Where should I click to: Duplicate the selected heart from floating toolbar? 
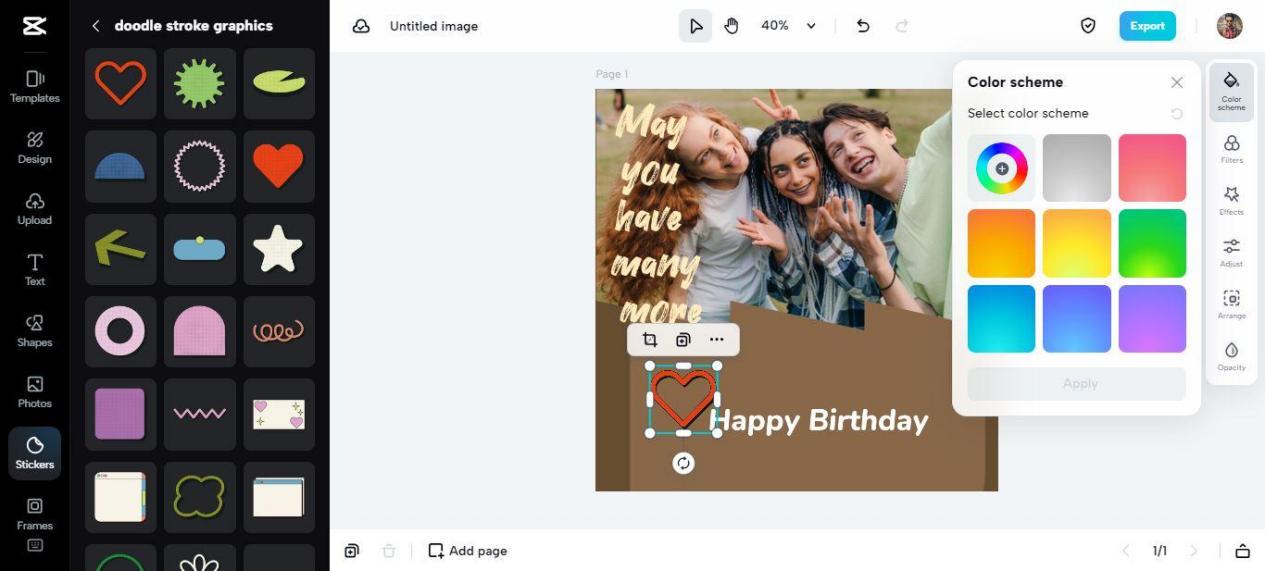click(683, 340)
